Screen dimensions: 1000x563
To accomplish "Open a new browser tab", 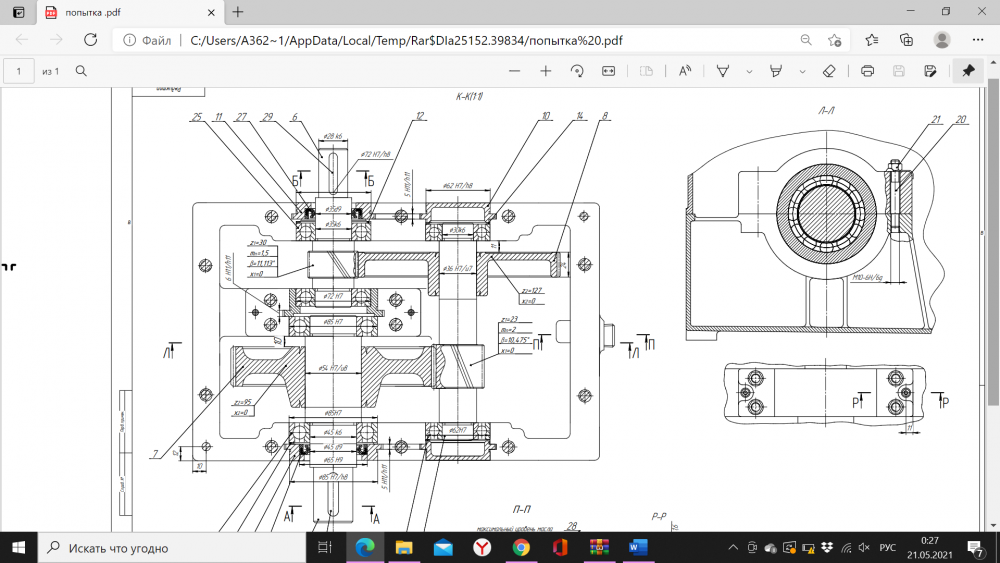I will click(x=237, y=12).
